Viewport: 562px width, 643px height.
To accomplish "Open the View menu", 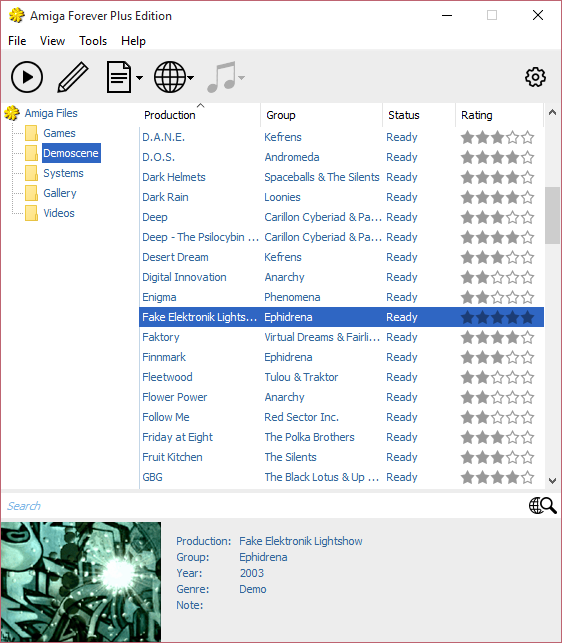I will point(52,41).
